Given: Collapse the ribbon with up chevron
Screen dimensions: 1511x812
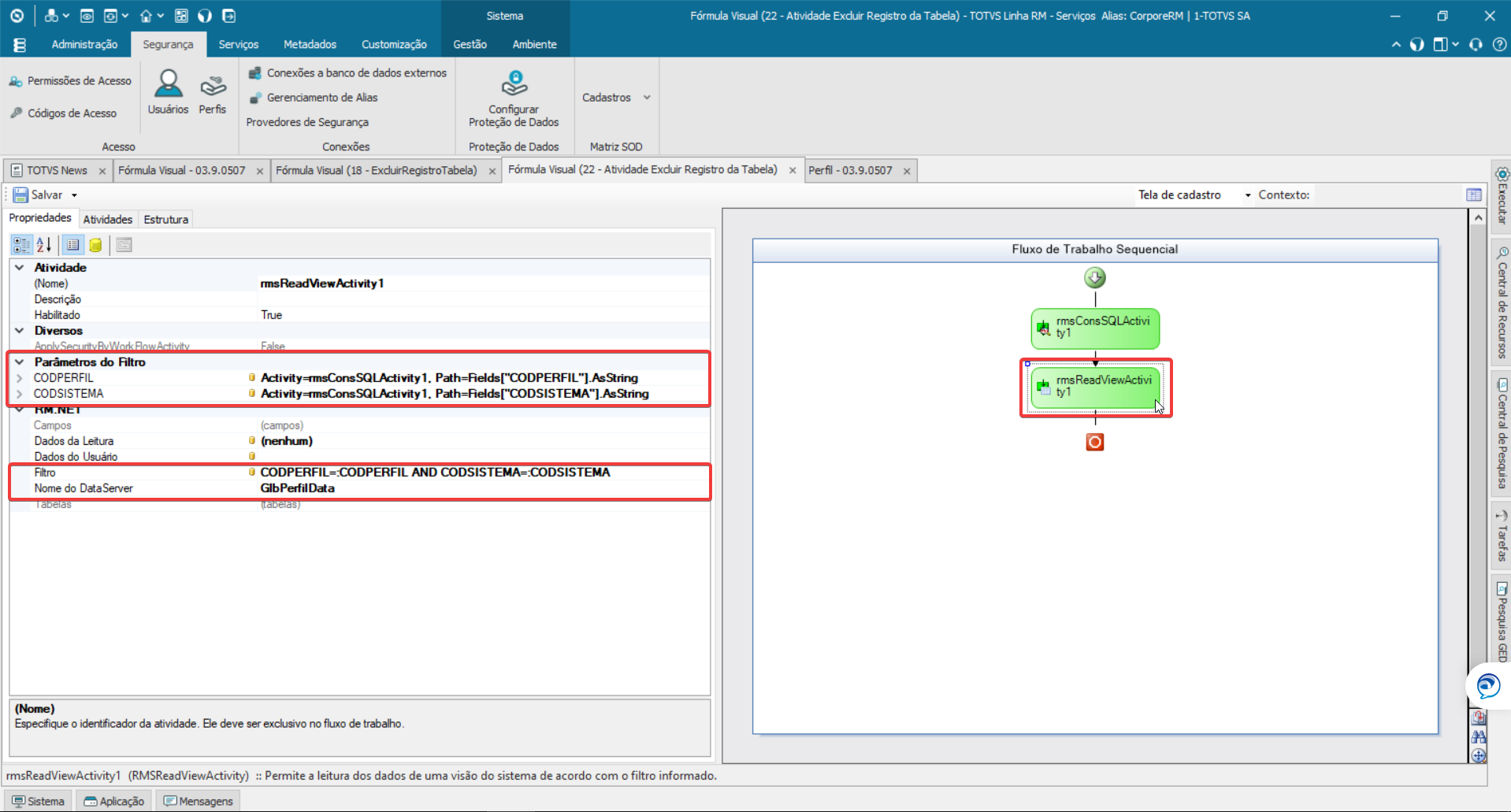Looking at the screenshot, I should tap(1396, 45).
